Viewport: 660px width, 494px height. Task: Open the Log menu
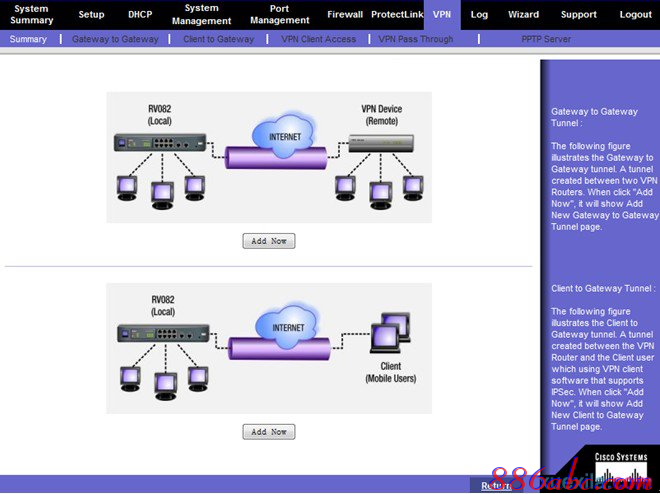(479, 15)
